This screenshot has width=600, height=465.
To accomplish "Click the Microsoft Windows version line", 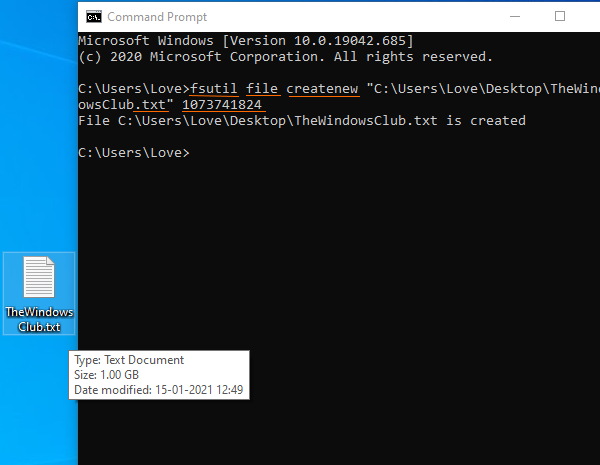I will (x=246, y=41).
